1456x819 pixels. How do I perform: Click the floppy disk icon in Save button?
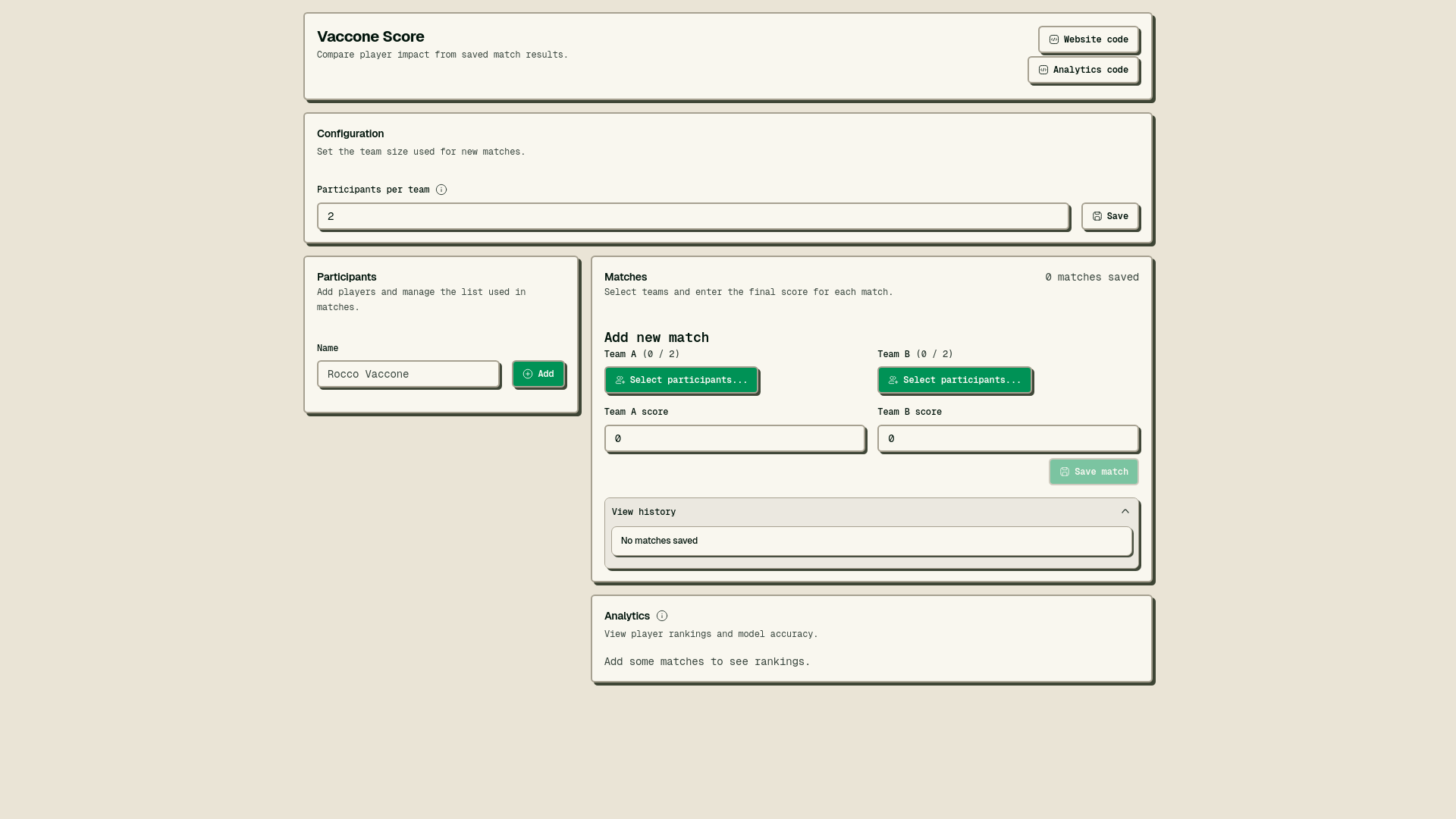[x=1097, y=216]
